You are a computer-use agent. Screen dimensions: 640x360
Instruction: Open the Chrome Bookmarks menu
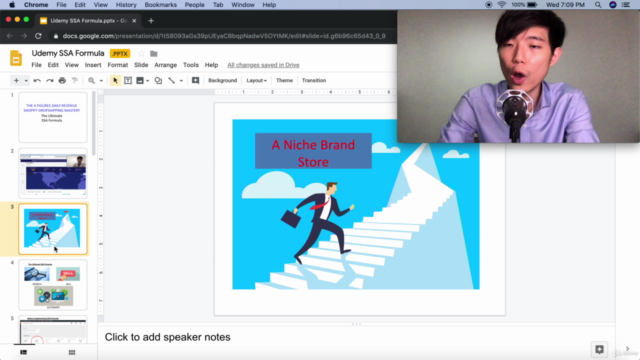[x=160, y=5]
